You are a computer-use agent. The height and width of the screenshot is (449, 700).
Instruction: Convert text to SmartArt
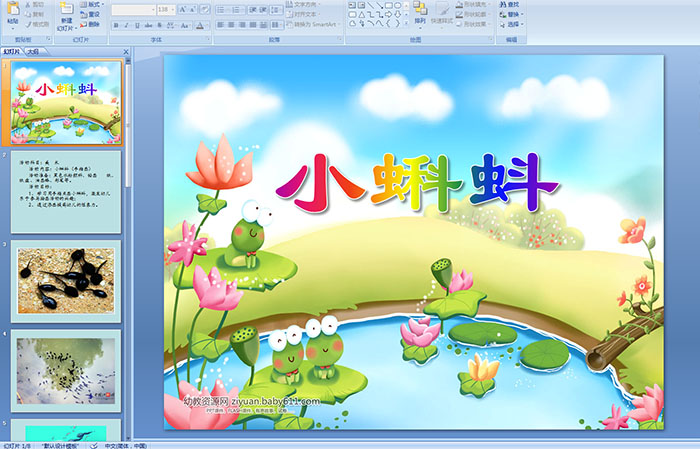coord(313,24)
